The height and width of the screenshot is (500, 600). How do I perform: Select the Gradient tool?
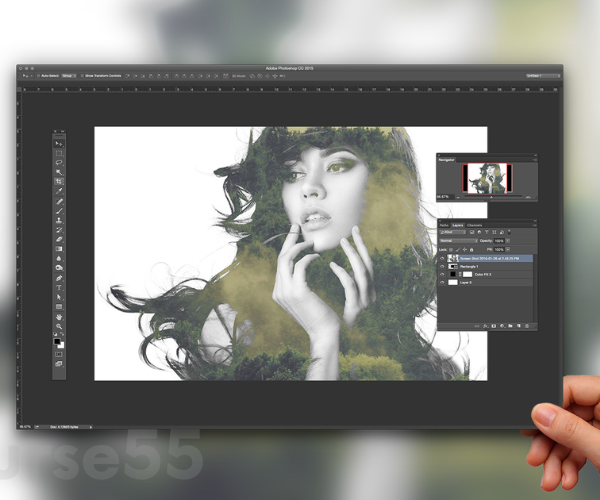click(x=59, y=249)
